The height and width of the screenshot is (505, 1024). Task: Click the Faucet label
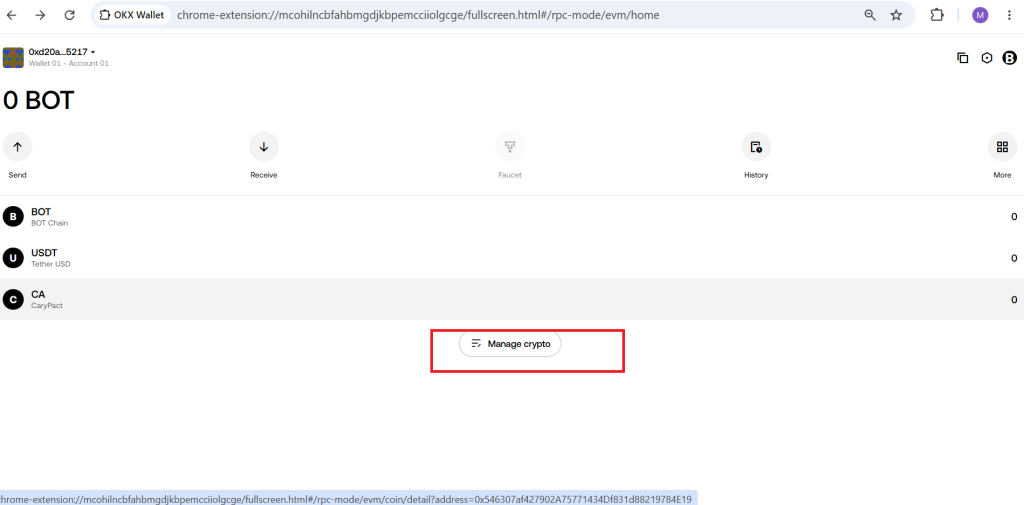point(510,175)
